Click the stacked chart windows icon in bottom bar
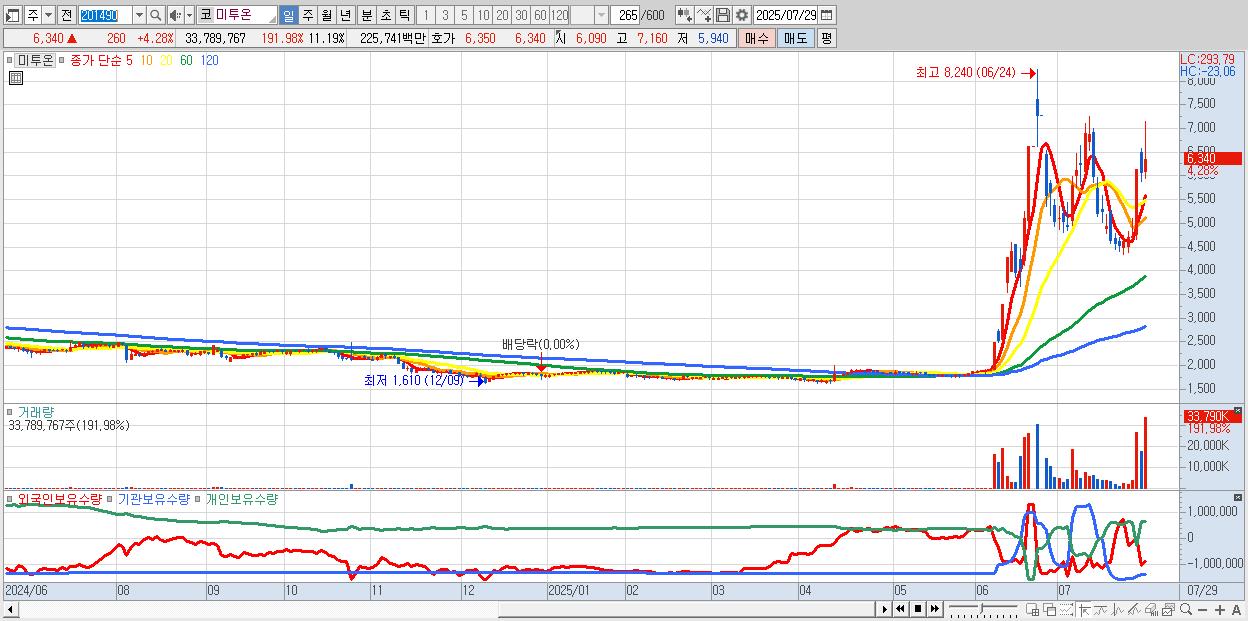The image size is (1248, 621). pyautogui.click(x=1169, y=610)
